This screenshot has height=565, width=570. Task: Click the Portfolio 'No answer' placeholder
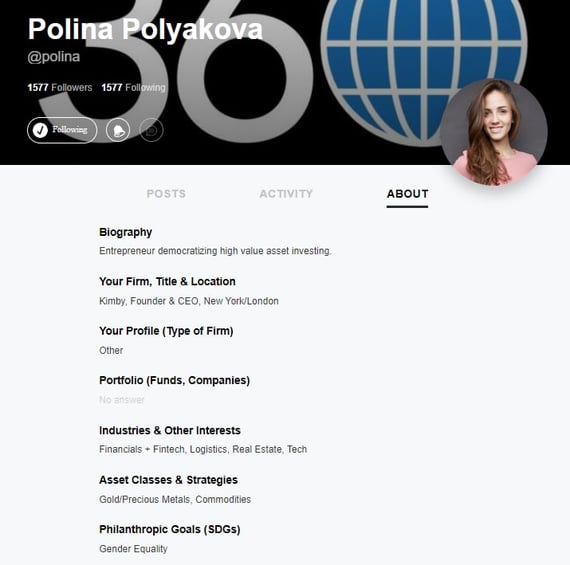122,400
